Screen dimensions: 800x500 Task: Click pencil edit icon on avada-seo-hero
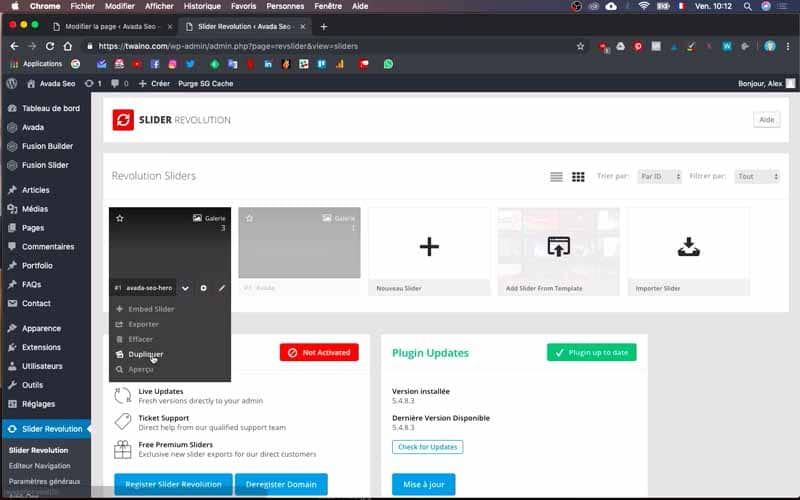222,288
